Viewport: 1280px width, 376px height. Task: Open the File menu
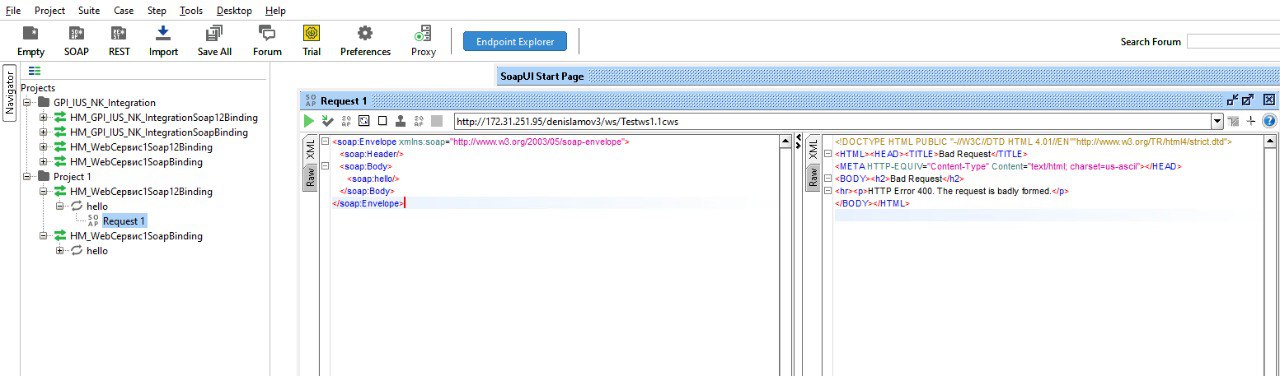pos(14,10)
